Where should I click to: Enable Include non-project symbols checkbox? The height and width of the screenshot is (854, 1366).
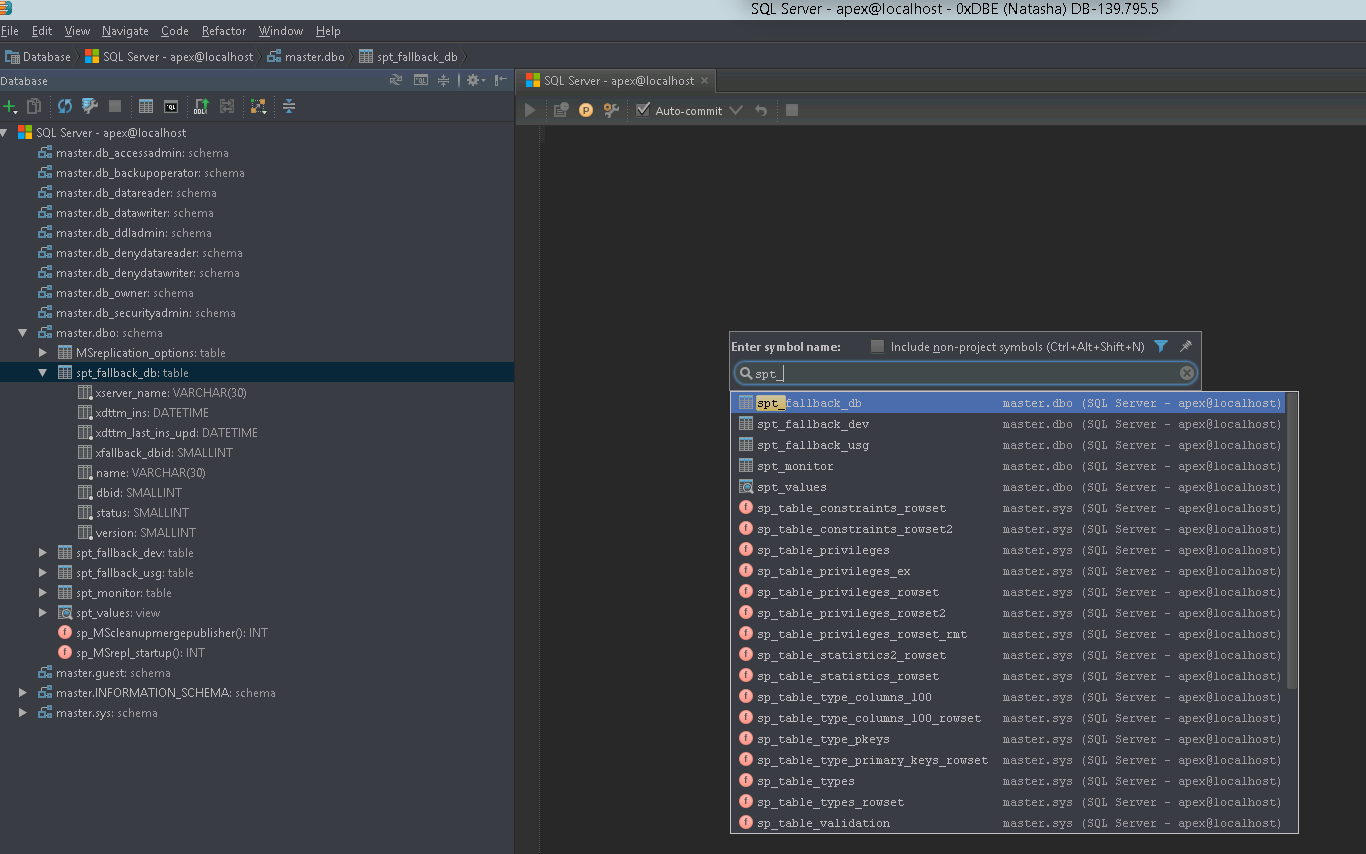(x=876, y=346)
